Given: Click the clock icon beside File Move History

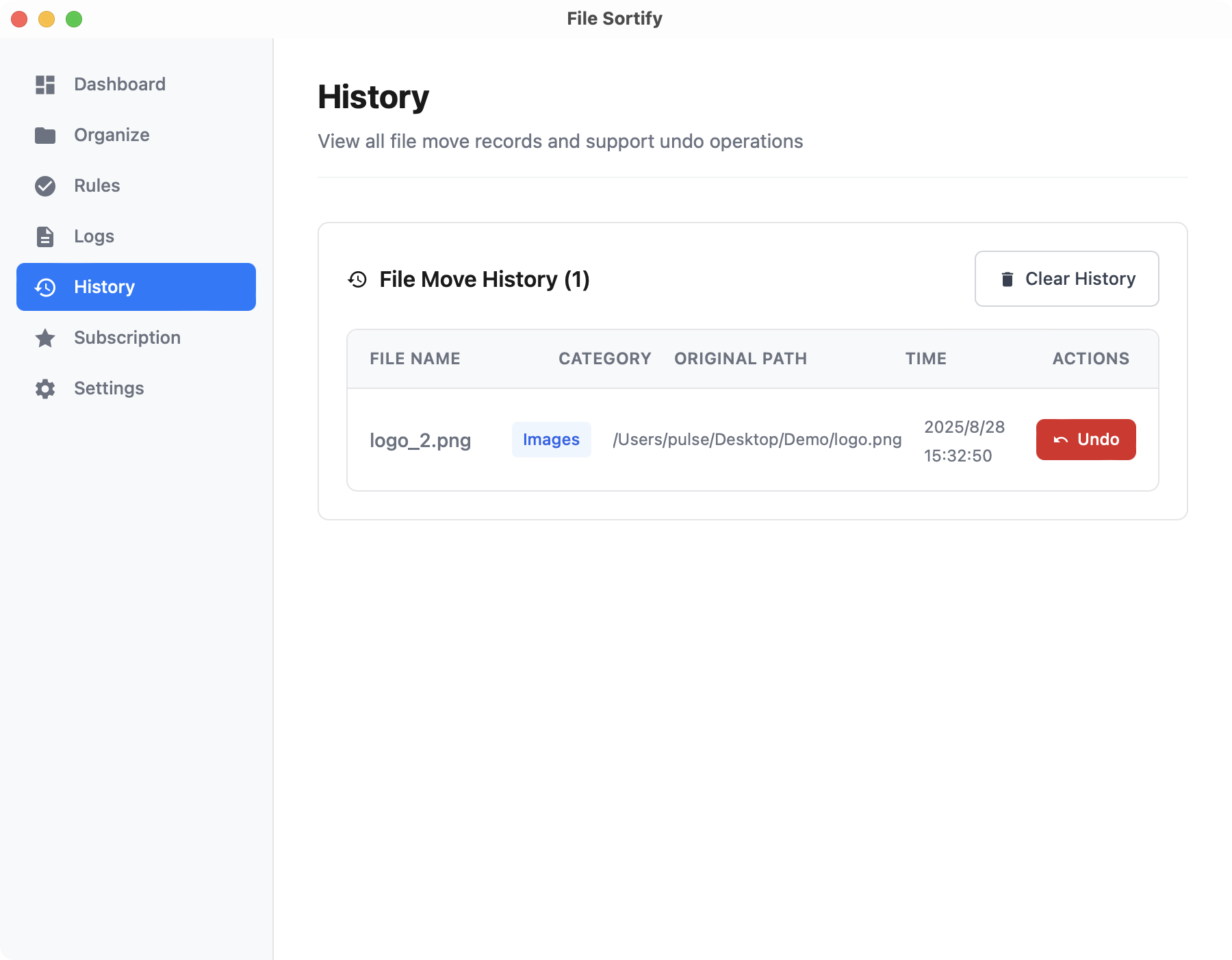Looking at the screenshot, I should 357,279.
